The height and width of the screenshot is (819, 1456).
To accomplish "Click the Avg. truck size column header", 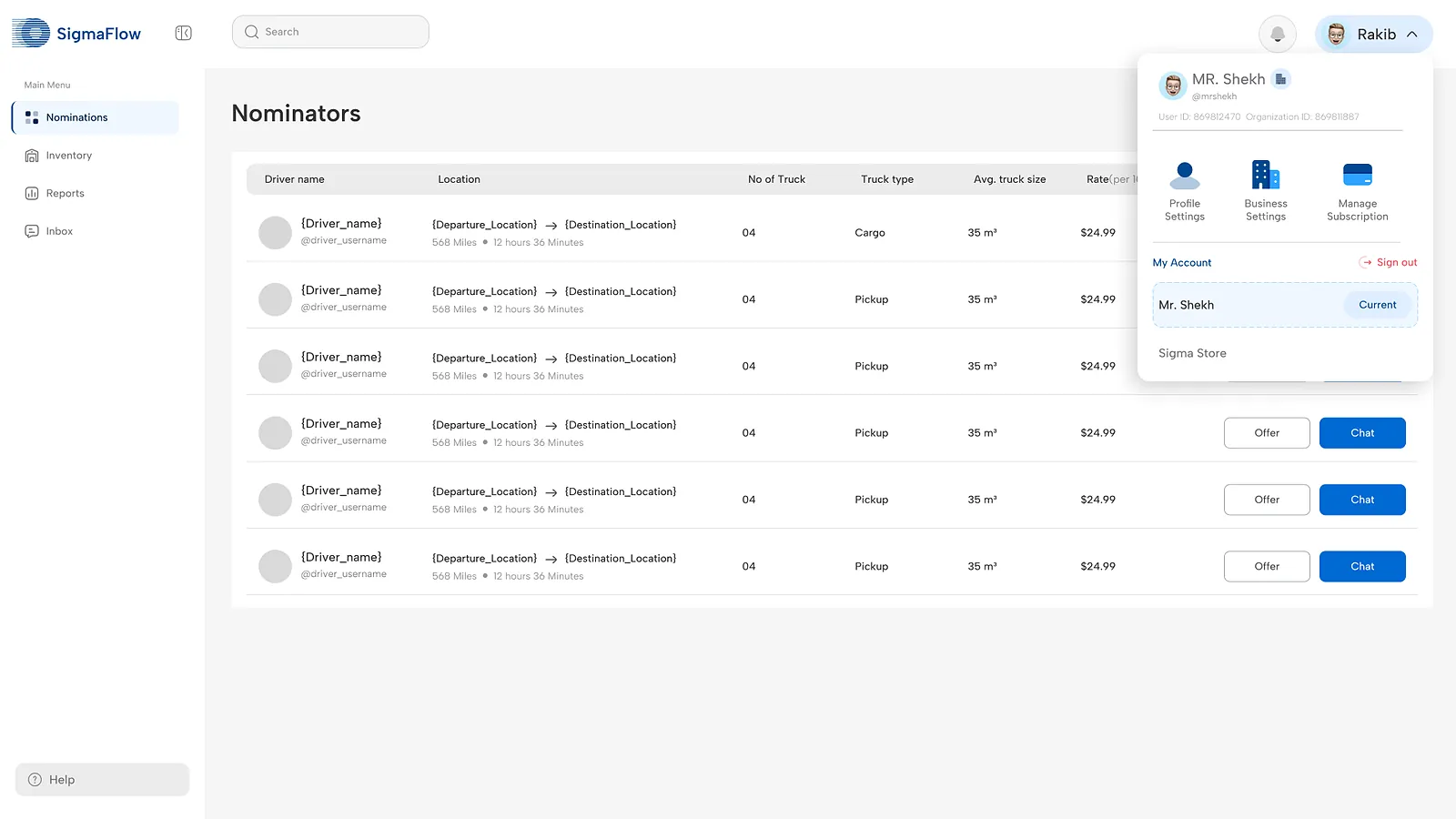I will (1009, 179).
